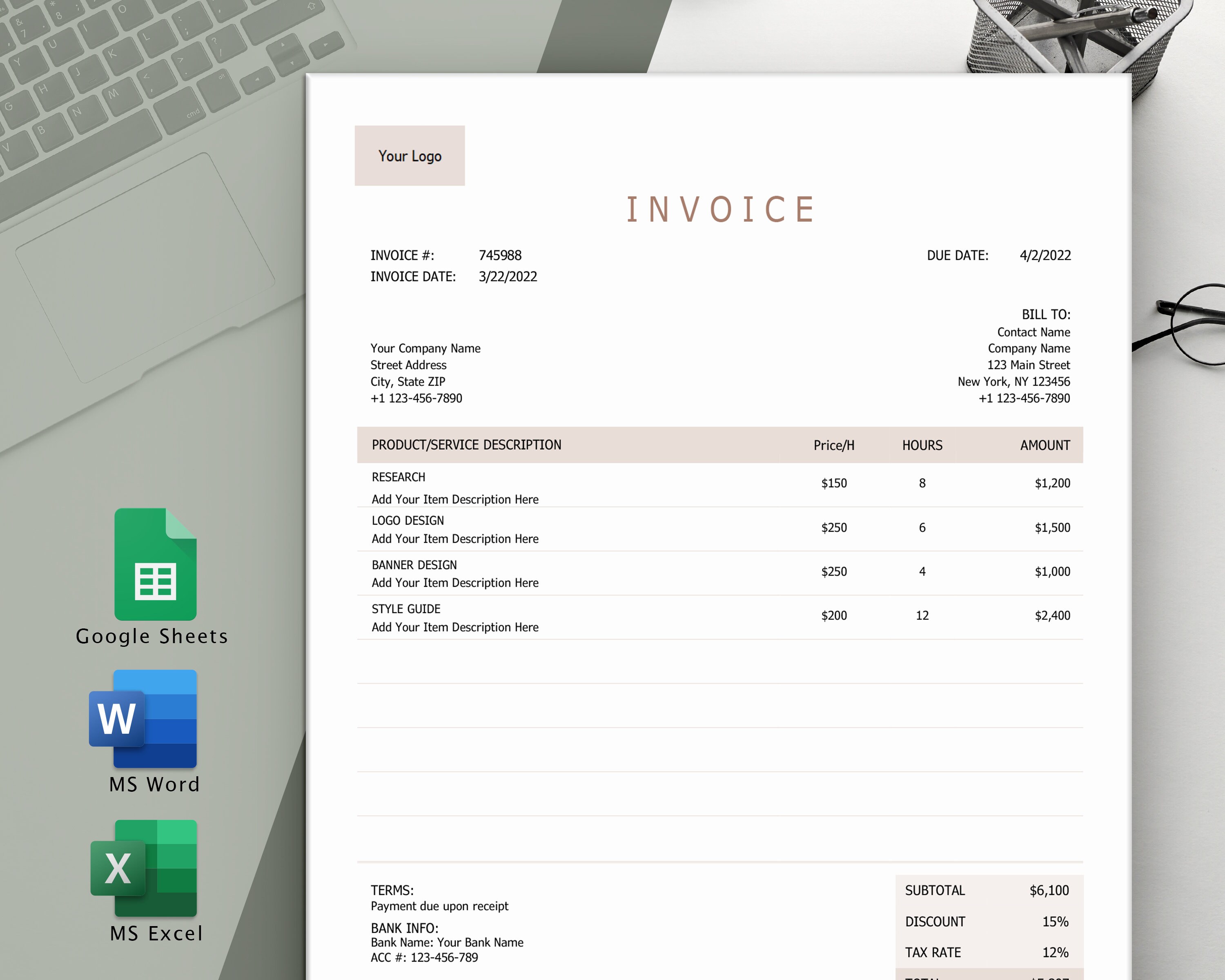1225x980 pixels.
Task: Click the invoice date 3/22/2022
Action: [508, 277]
